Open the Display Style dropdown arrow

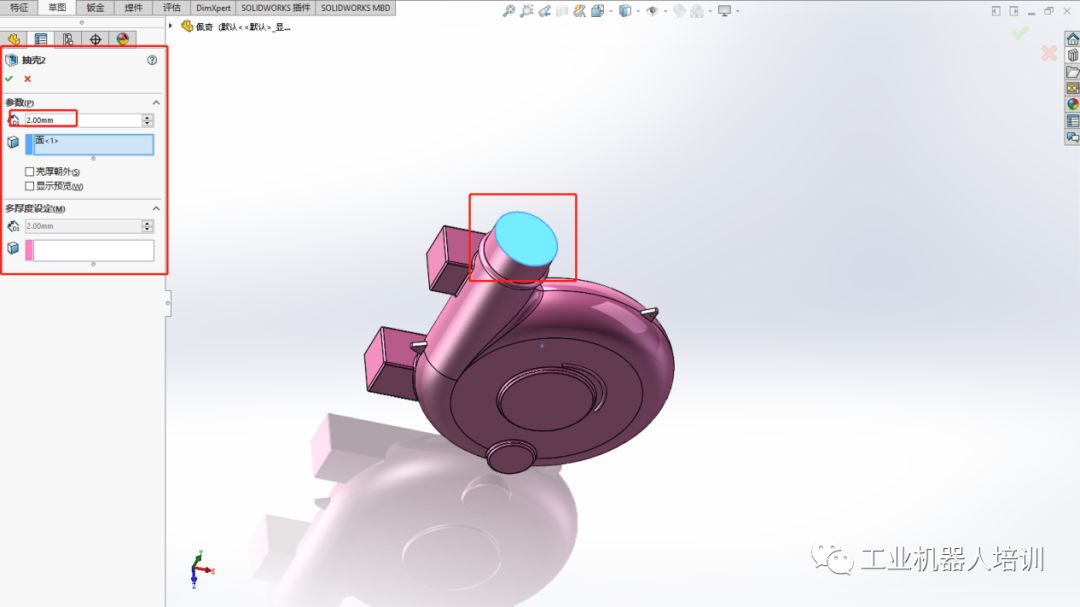coord(638,11)
